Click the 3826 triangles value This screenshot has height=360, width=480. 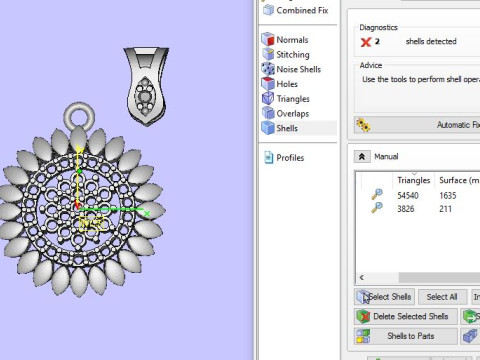(x=406, y=209)
